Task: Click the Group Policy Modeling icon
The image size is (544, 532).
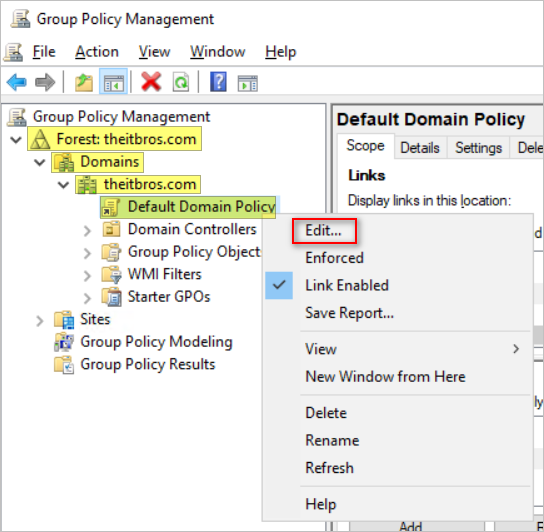Action: point(64,342)
